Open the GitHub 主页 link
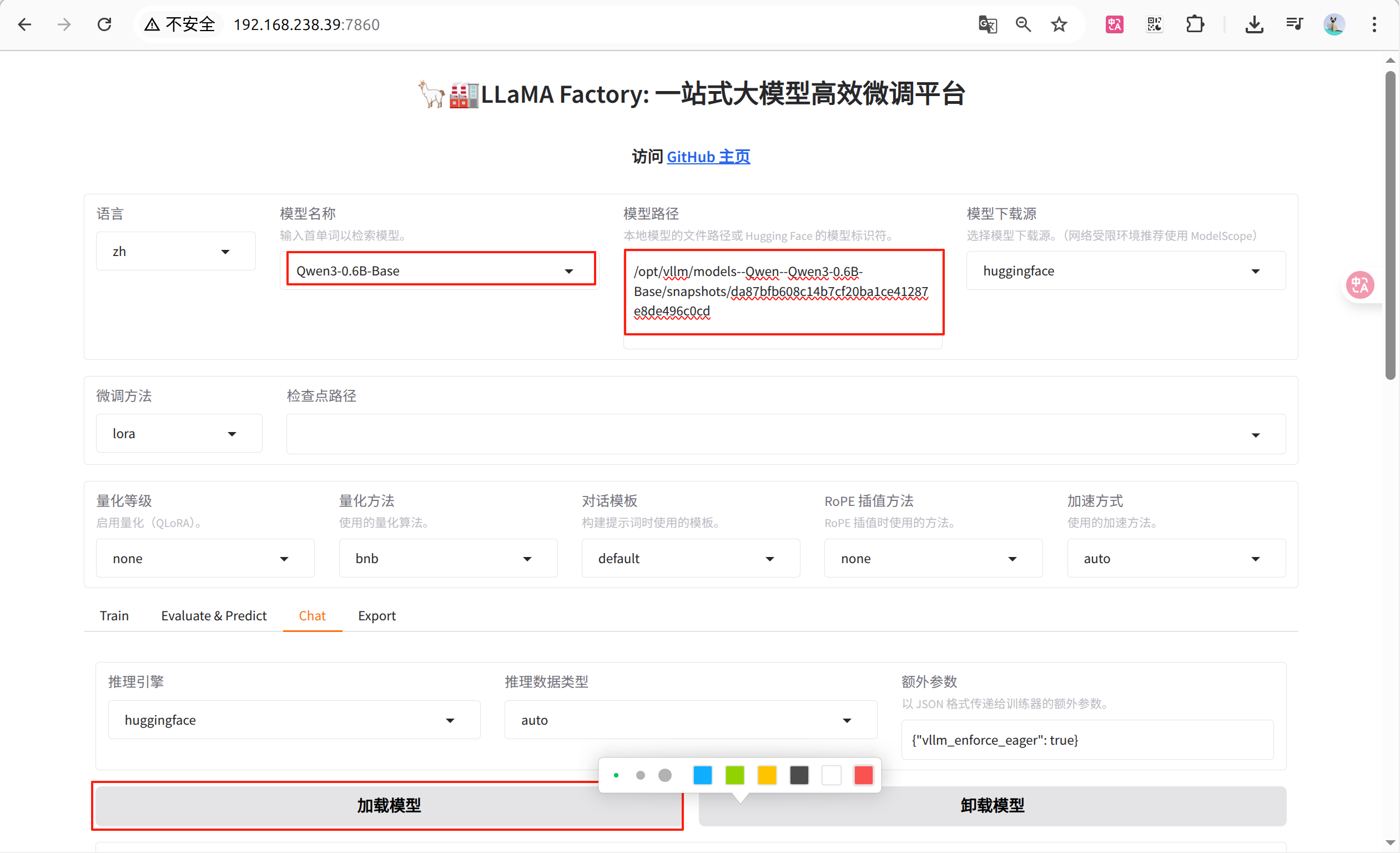Viewport: 1400px width, 853px height. pos(708,157)
